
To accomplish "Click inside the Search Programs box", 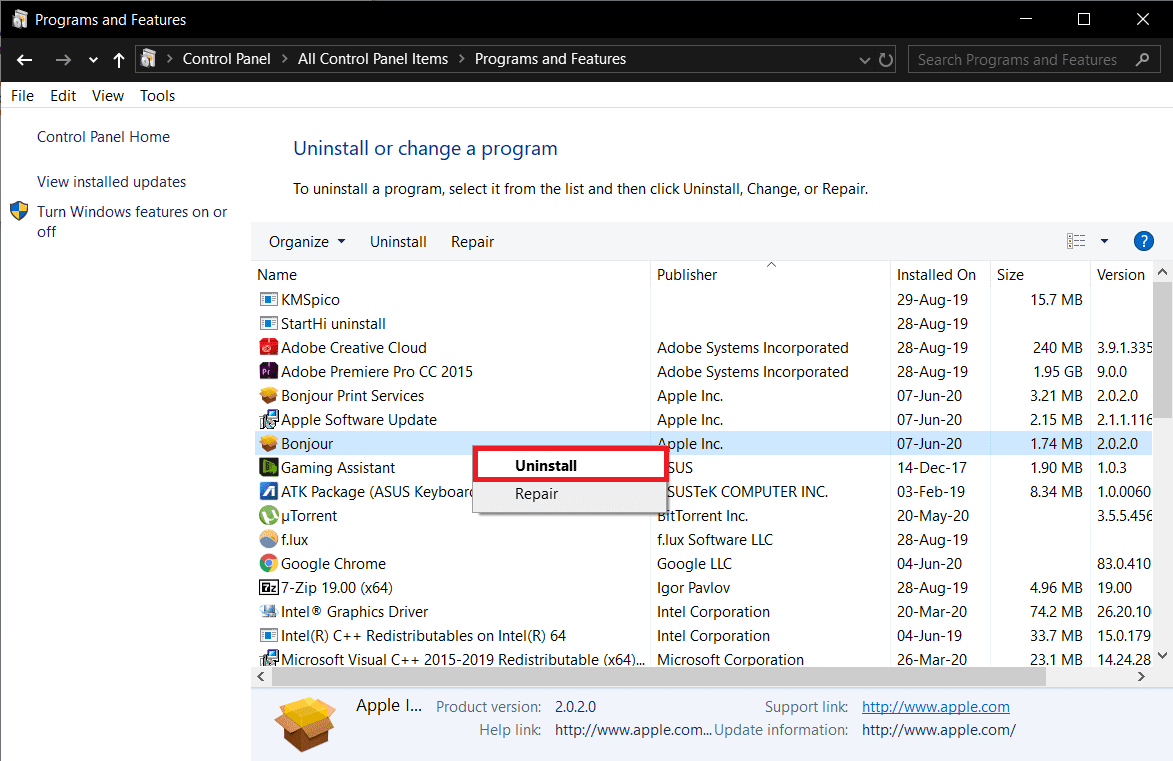I will [x=1020, y=59].
